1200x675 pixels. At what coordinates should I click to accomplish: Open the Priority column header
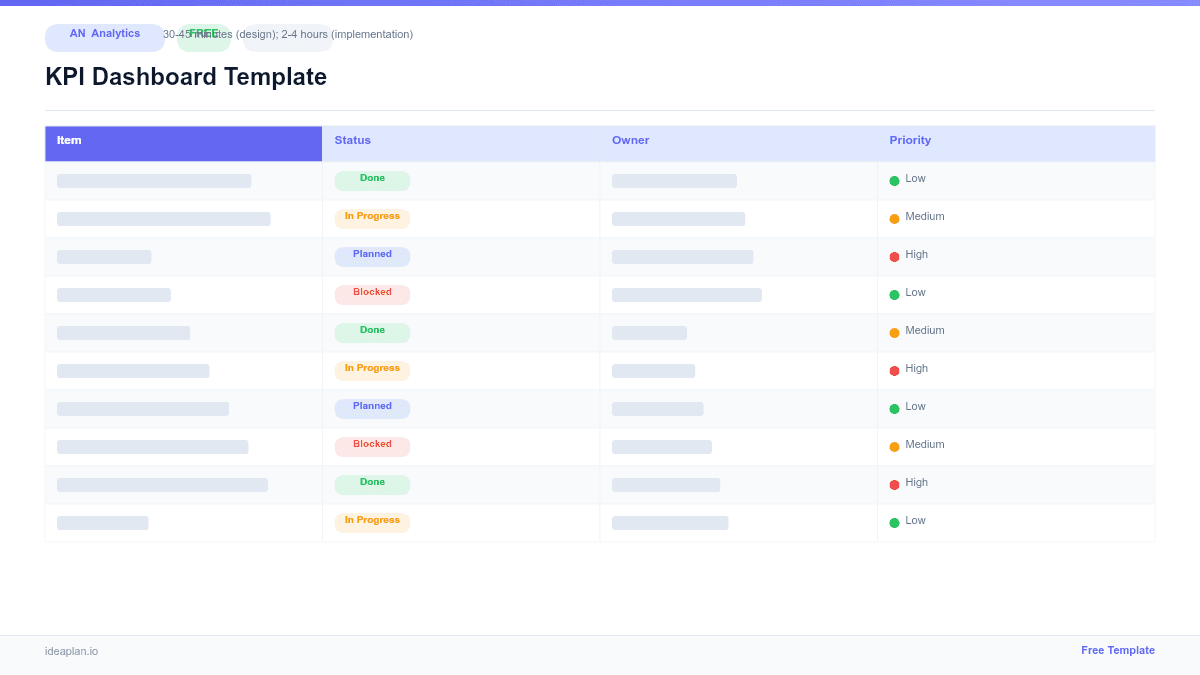(x=910, y=140)
